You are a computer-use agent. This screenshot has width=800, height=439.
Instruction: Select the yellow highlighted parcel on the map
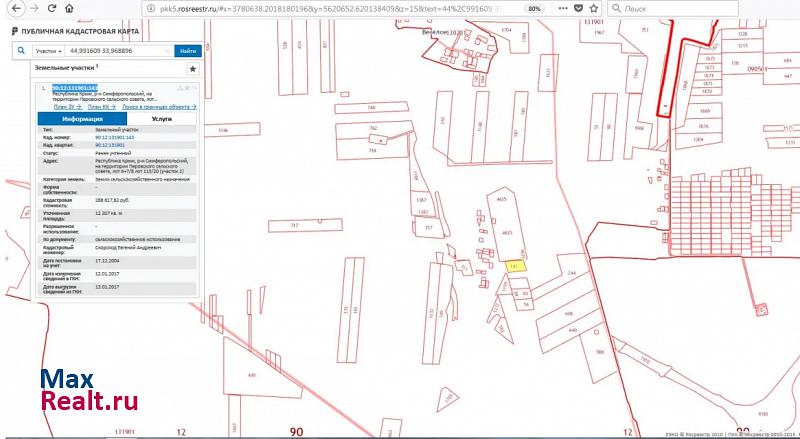click(x=515, y=267)
